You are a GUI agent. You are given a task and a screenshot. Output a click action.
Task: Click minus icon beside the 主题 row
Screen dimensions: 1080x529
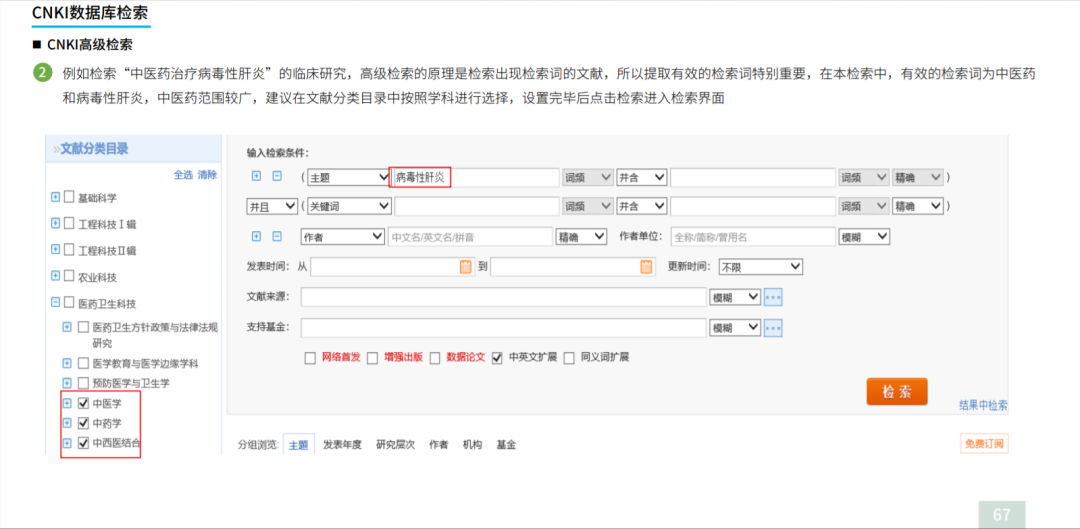click(277, 176)
